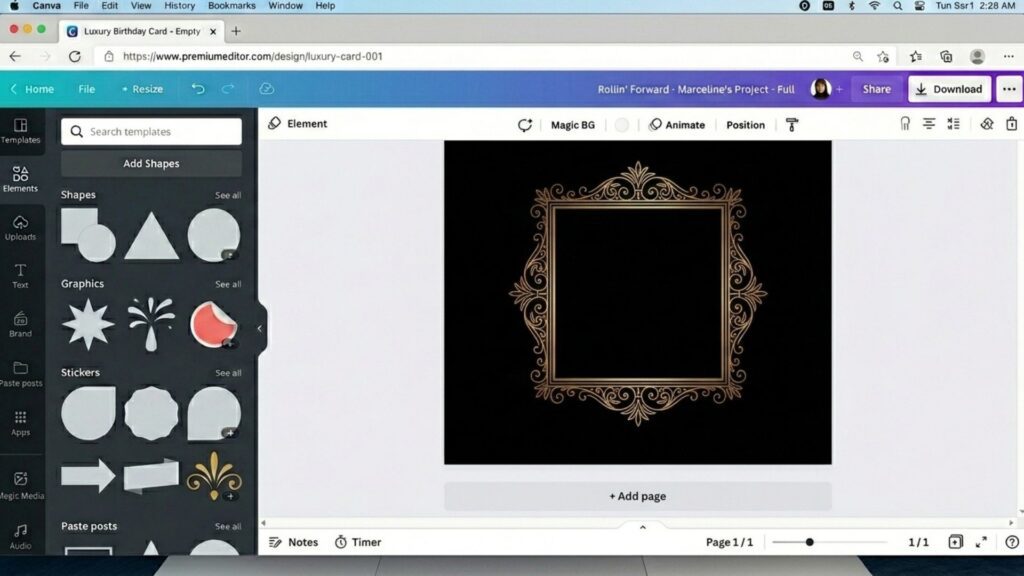Click the Share button

coord(876,89)
